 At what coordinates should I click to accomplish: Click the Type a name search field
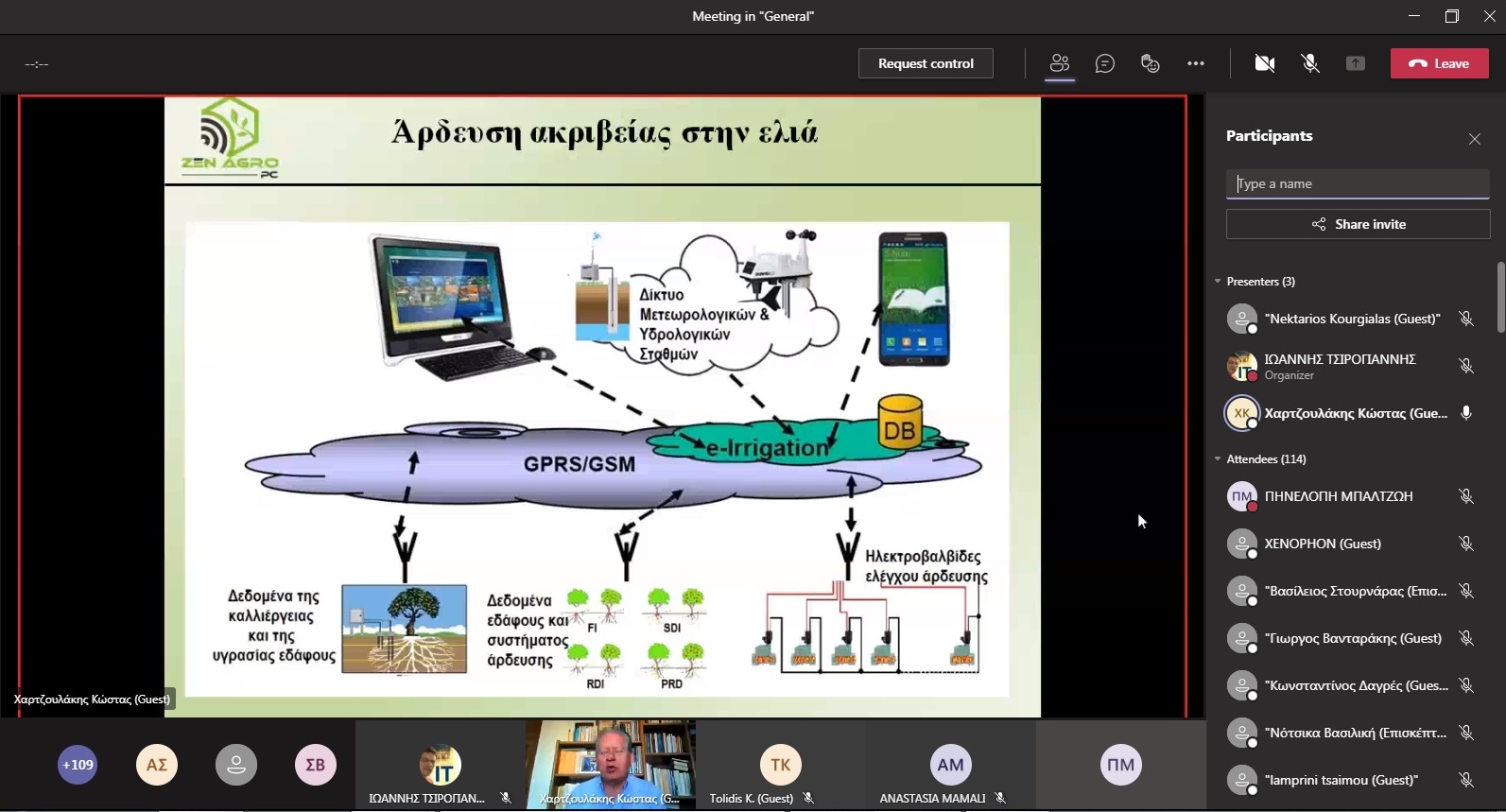(1357, 183)
